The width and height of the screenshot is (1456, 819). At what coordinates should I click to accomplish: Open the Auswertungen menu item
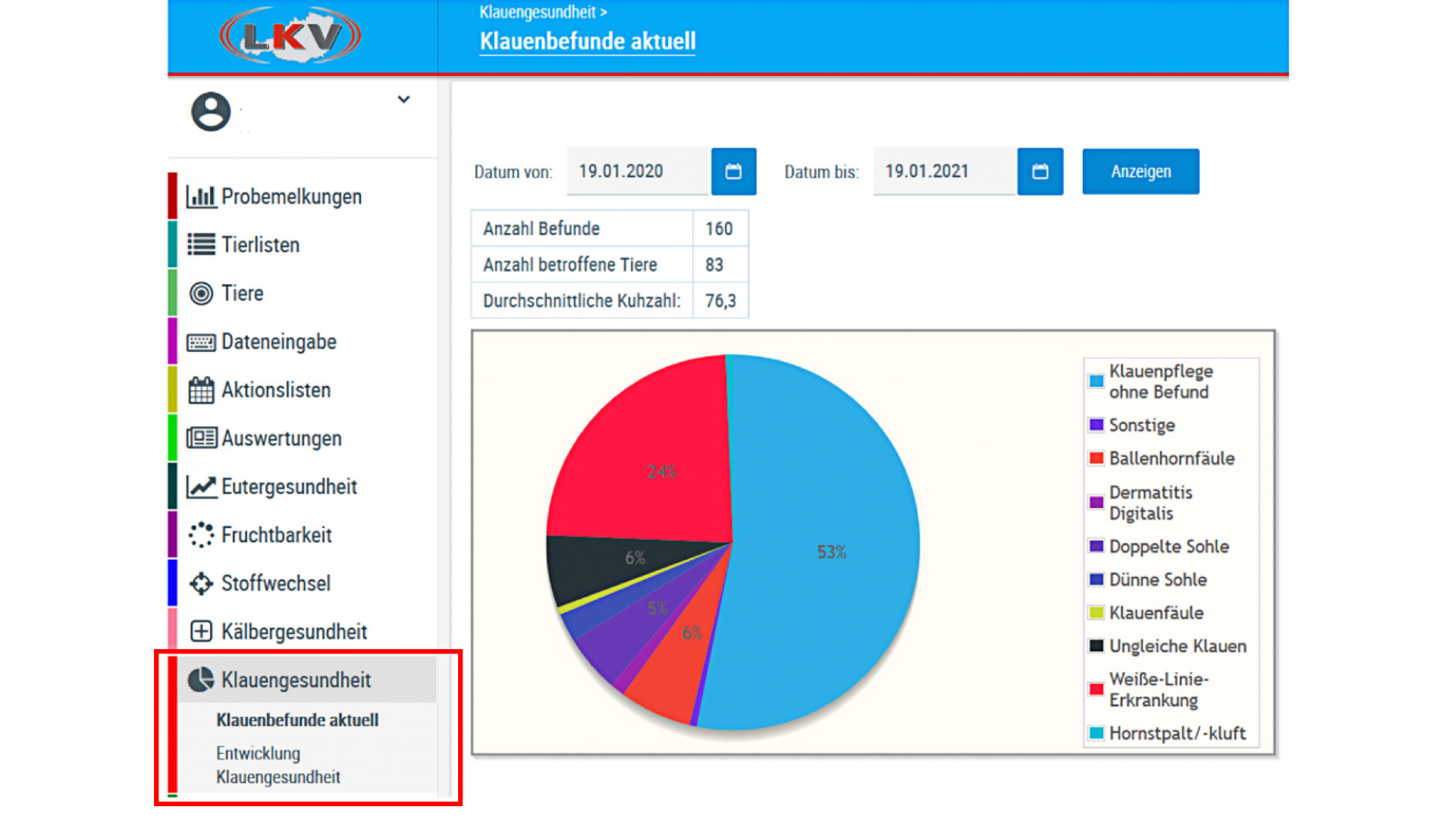point(281,438)
